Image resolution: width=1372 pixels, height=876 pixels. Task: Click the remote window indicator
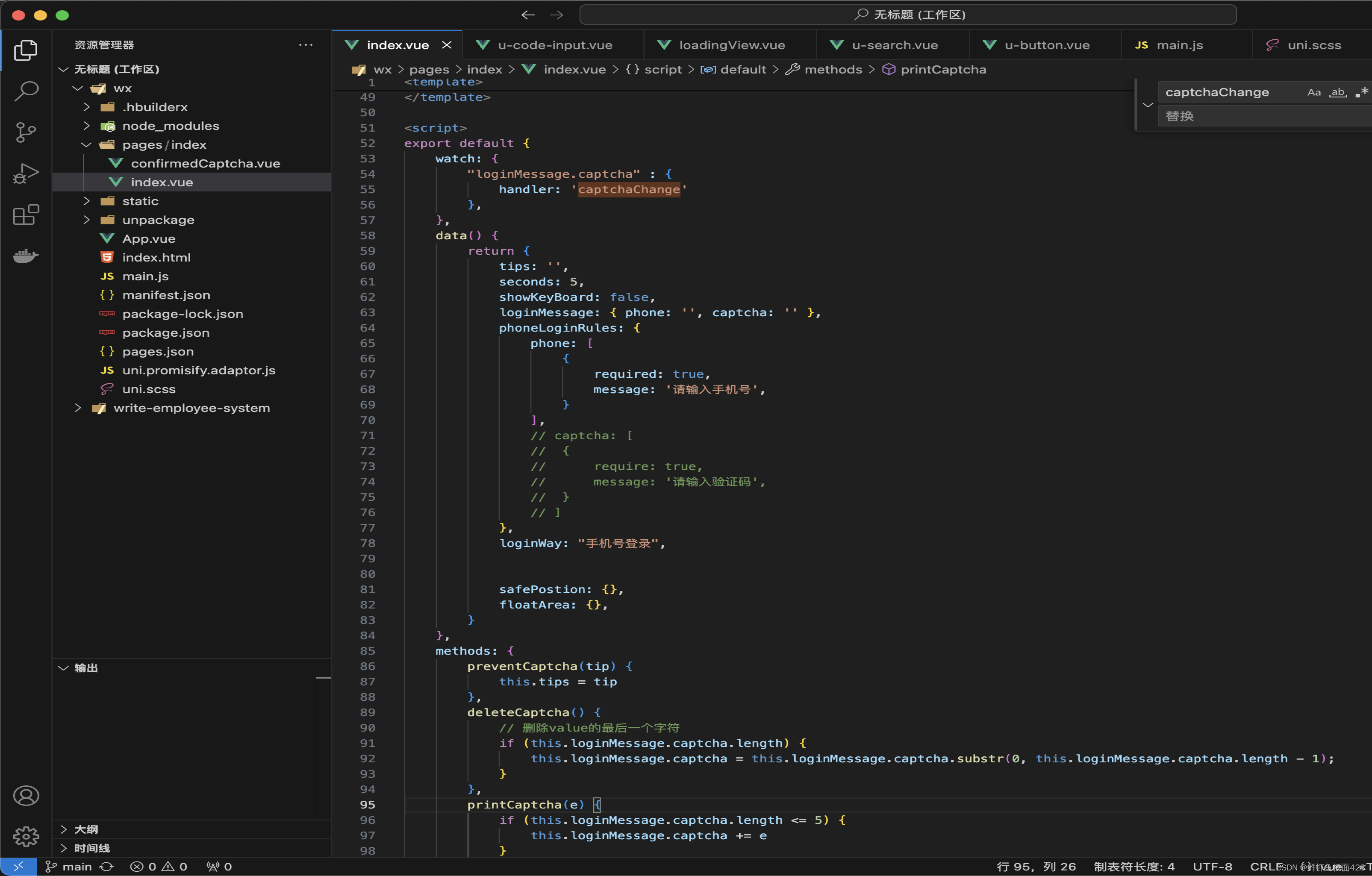point(18,866)
